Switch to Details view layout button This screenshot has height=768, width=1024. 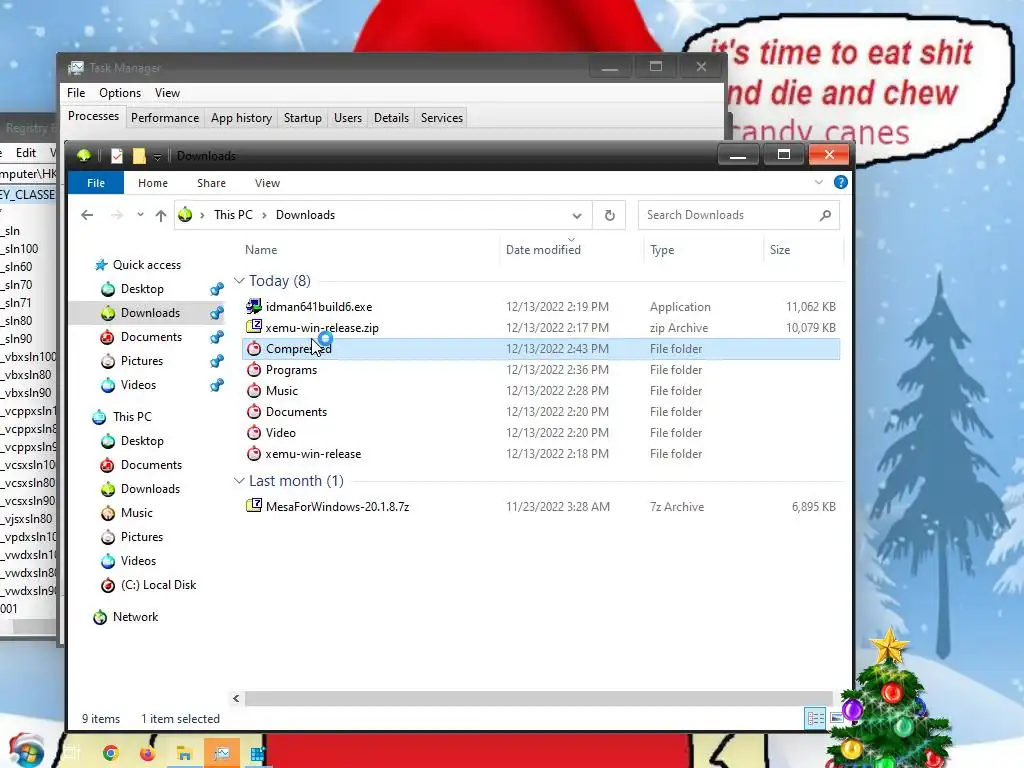click(x=815, y=718)
